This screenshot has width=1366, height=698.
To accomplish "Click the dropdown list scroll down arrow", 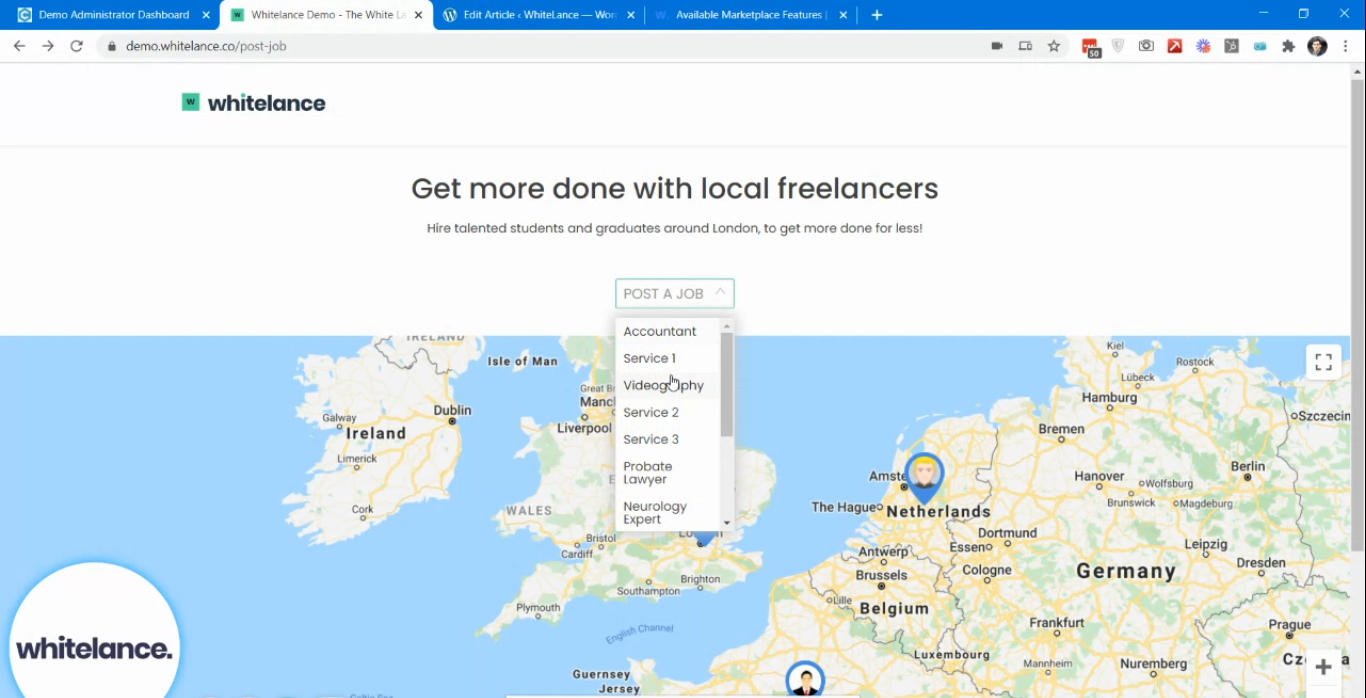I will (727, 523).
